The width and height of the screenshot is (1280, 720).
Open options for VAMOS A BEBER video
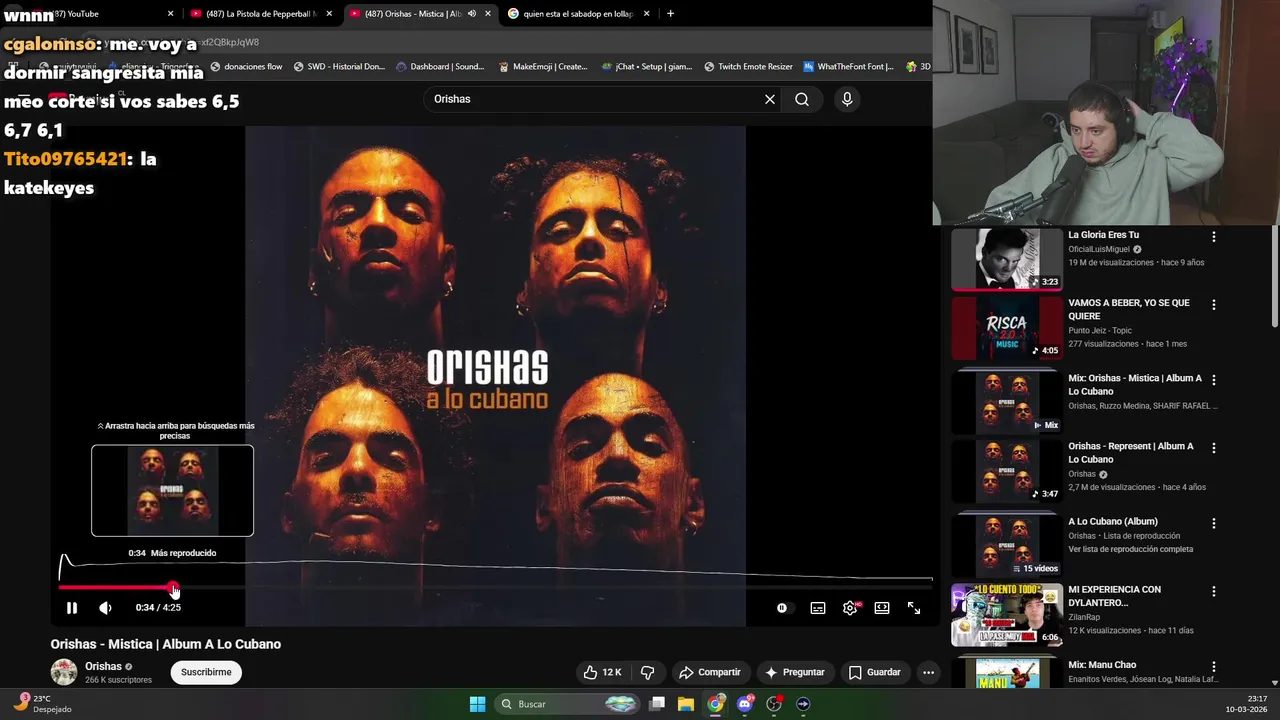(1214, 305)
